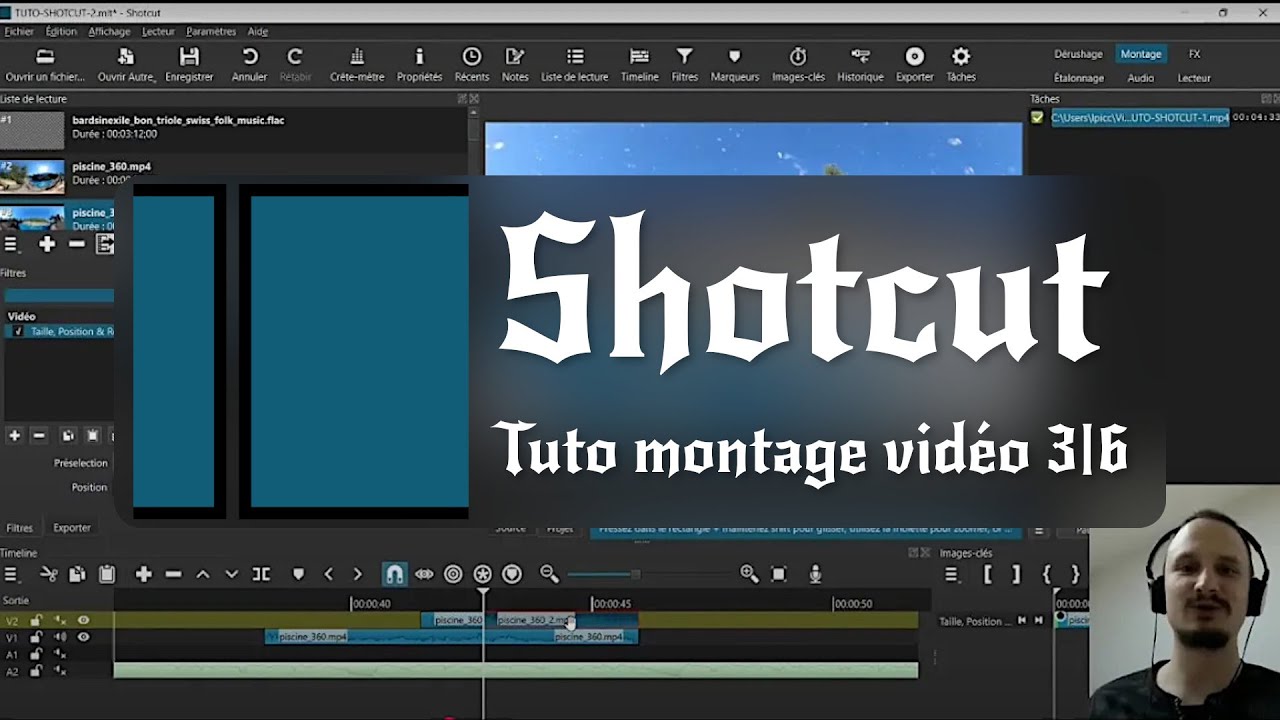Open the timeline hamburger menu

pyautogui.click(x=11, y=574)
